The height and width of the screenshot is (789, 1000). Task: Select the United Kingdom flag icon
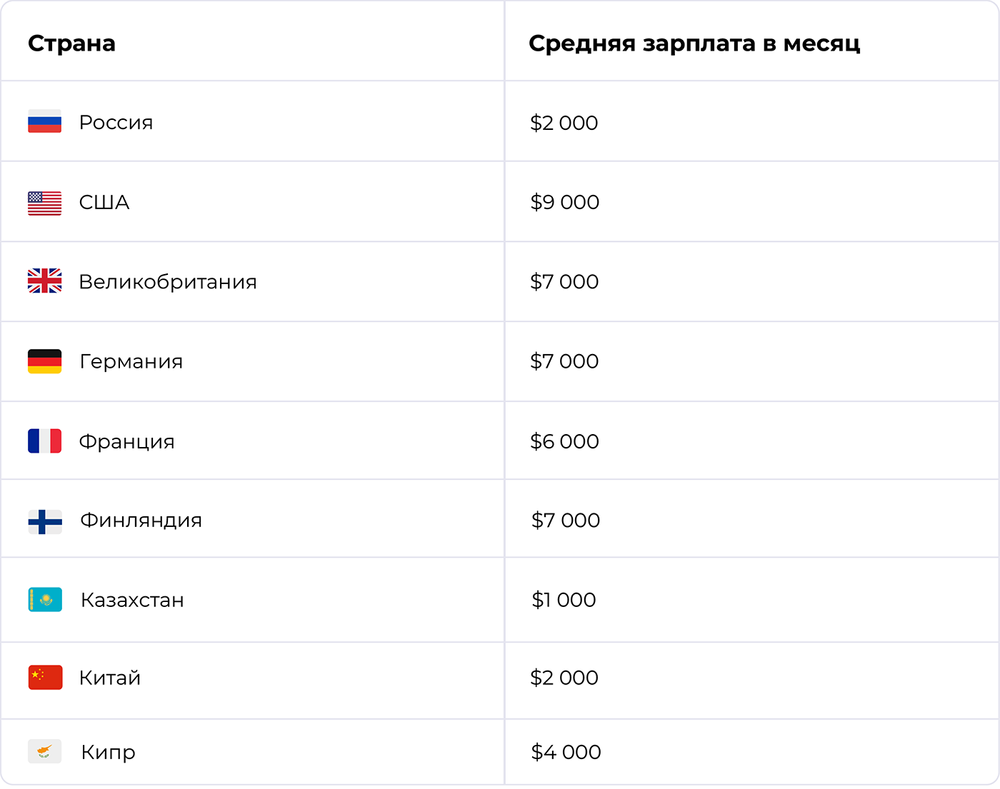point(45,282)
